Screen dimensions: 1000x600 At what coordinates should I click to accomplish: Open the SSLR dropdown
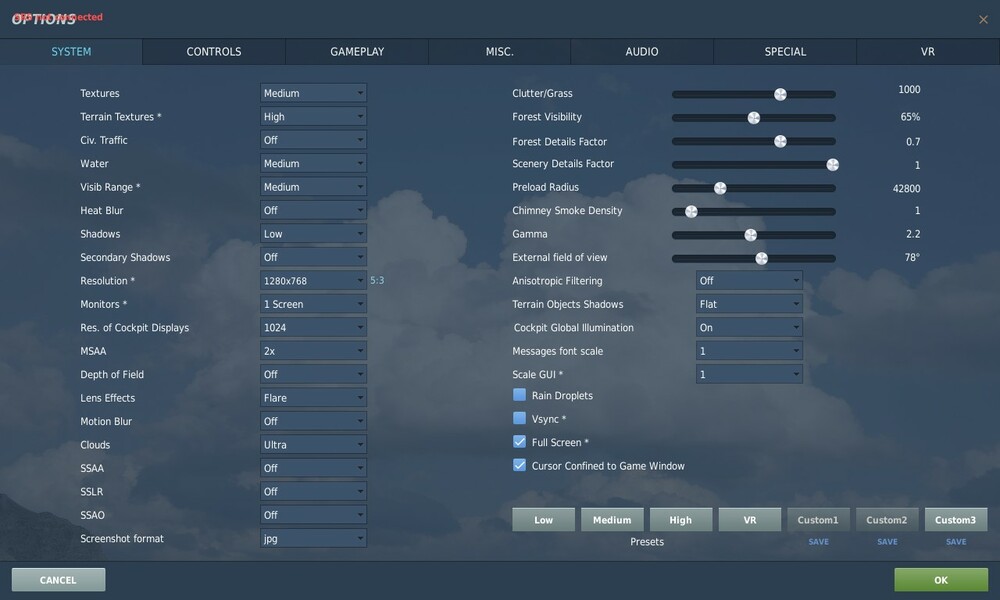(313, 492)
